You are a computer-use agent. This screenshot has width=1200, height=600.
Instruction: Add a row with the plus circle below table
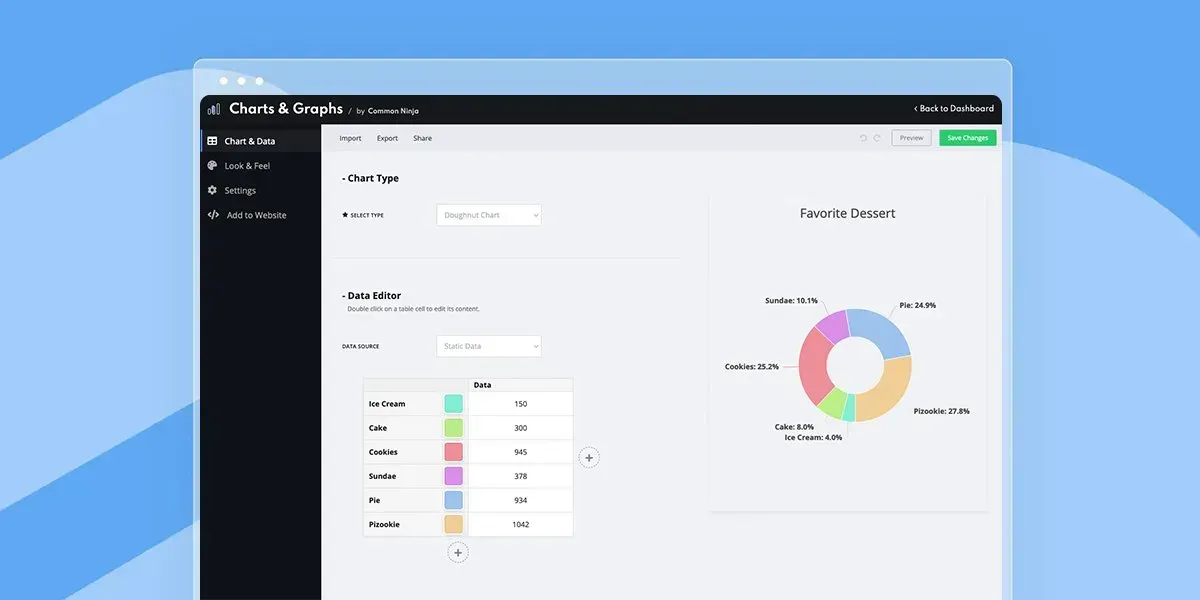coord(458,552)
